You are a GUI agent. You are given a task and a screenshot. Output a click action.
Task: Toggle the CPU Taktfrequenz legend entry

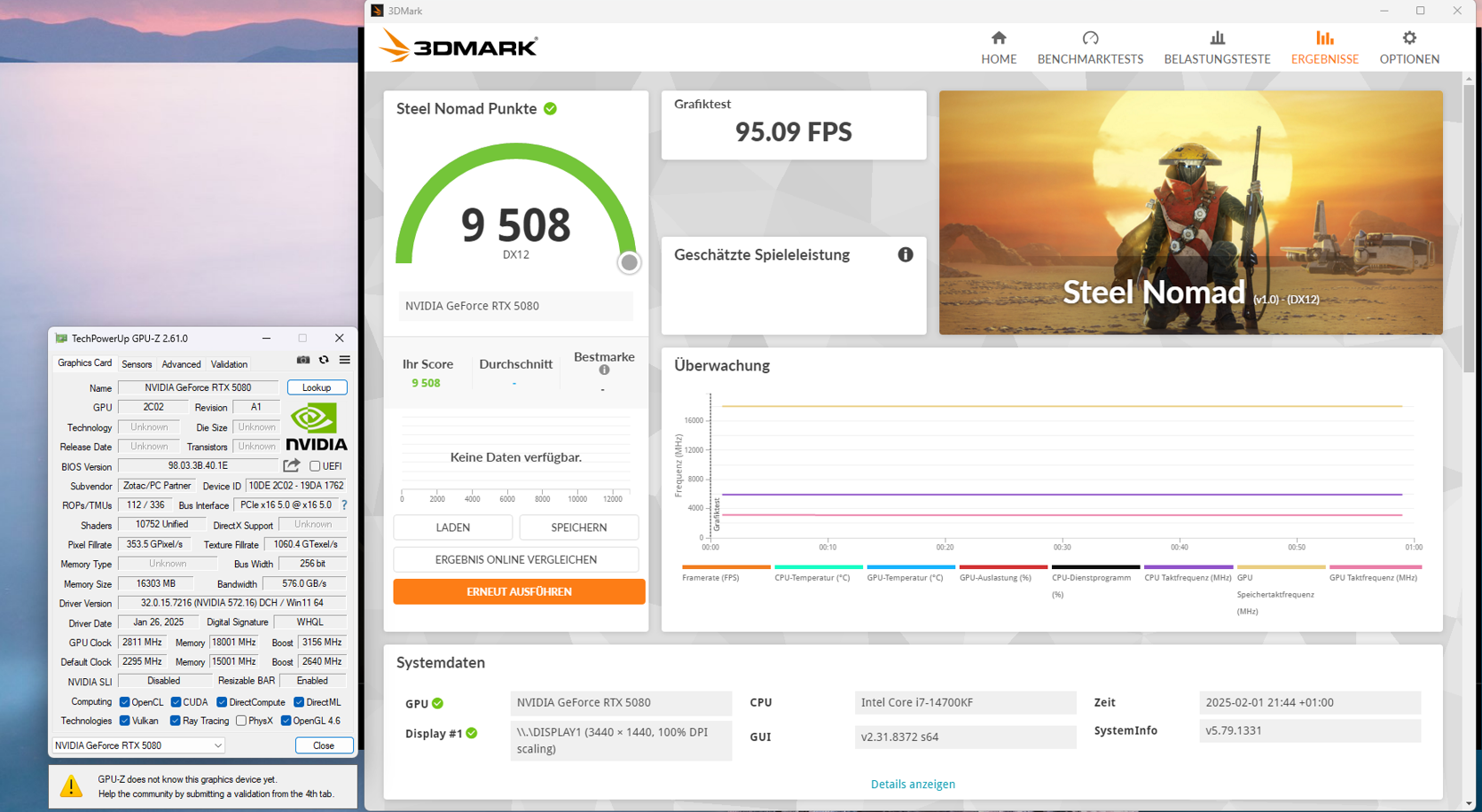[x=1188, y=574]
